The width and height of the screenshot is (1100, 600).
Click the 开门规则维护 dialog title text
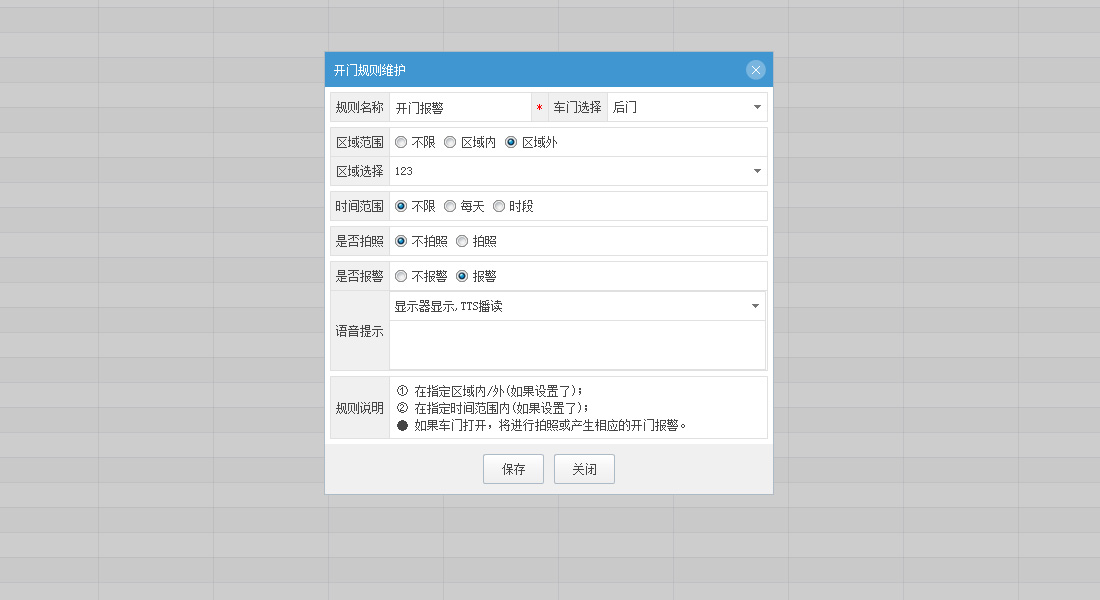pos(370,70)
